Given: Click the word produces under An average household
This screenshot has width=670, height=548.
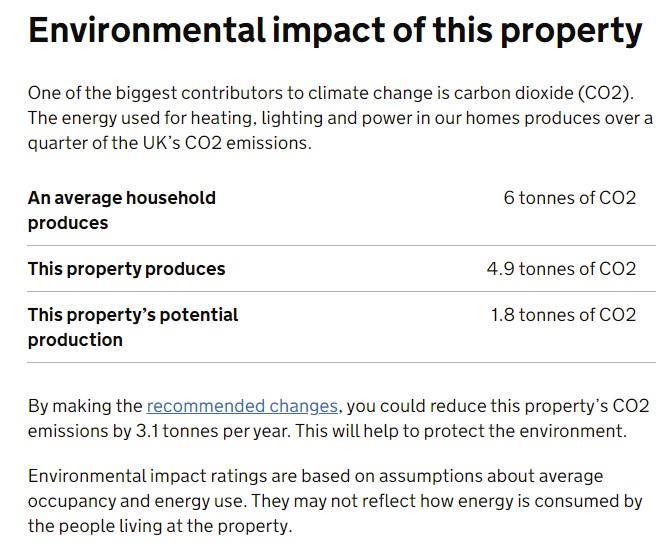Looking at the screenshot, I should [x=68, y=224].
